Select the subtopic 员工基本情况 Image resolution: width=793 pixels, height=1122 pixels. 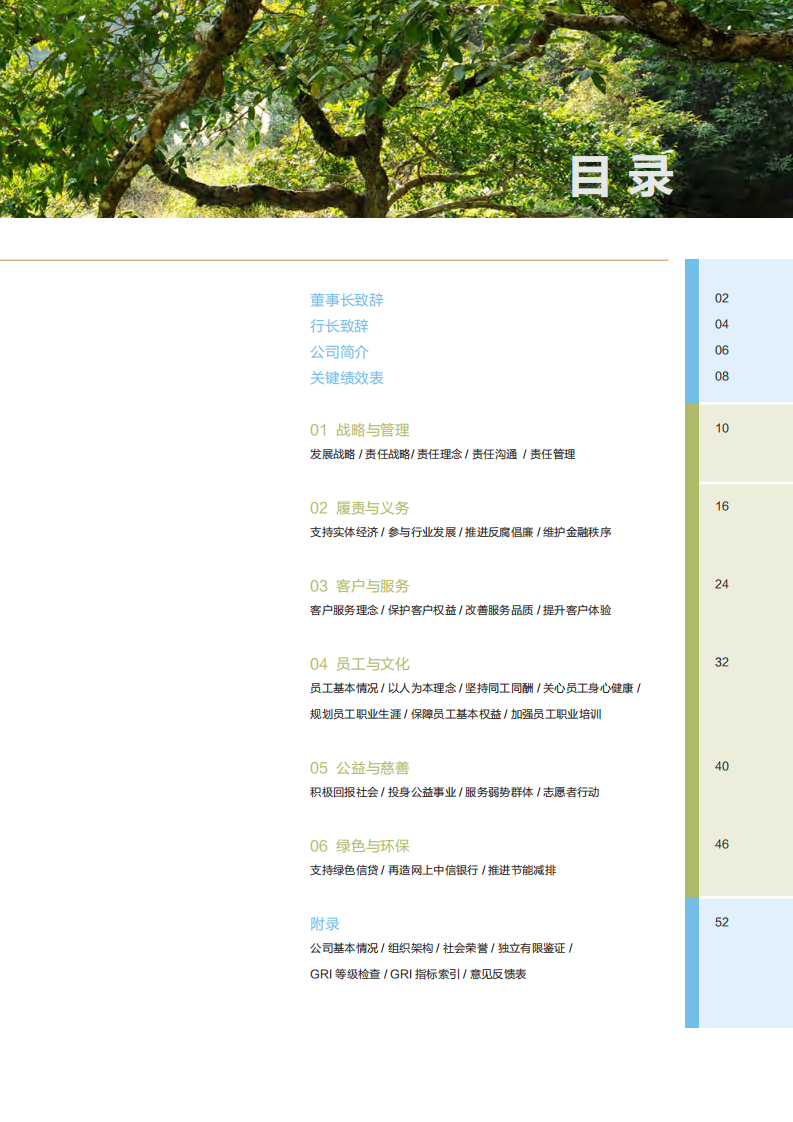[x=344, y=688]
